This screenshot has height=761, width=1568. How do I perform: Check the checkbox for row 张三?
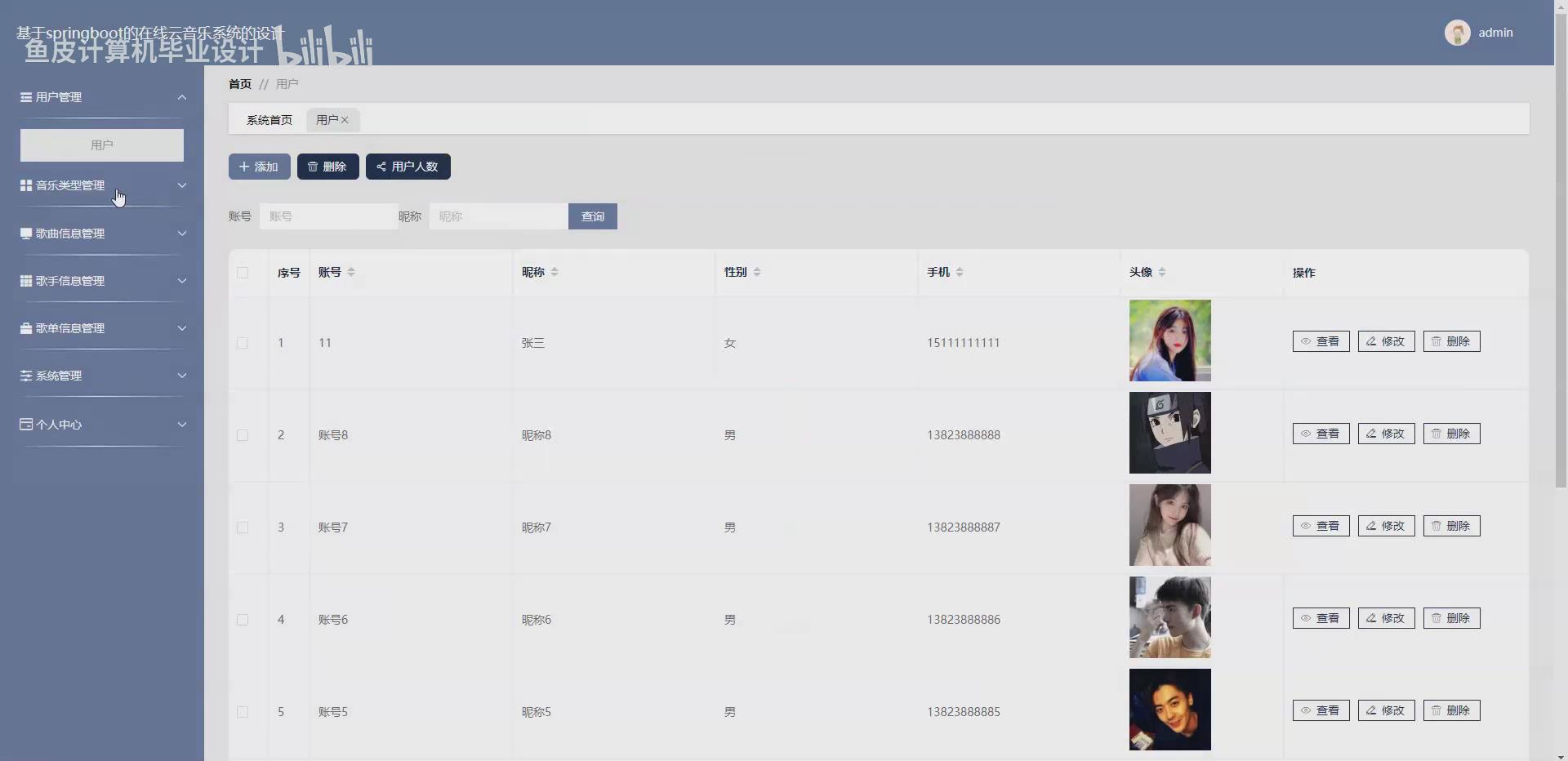tap(243, 343)
